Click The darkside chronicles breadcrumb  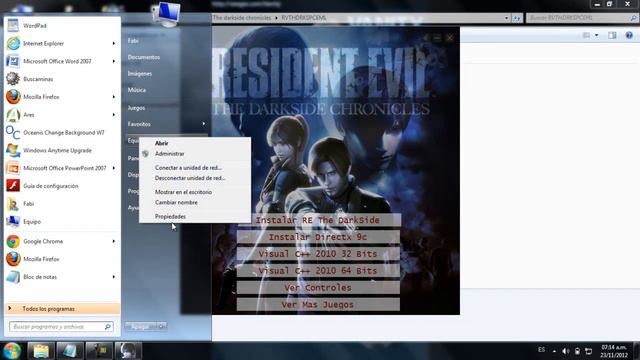click(242, 18)
